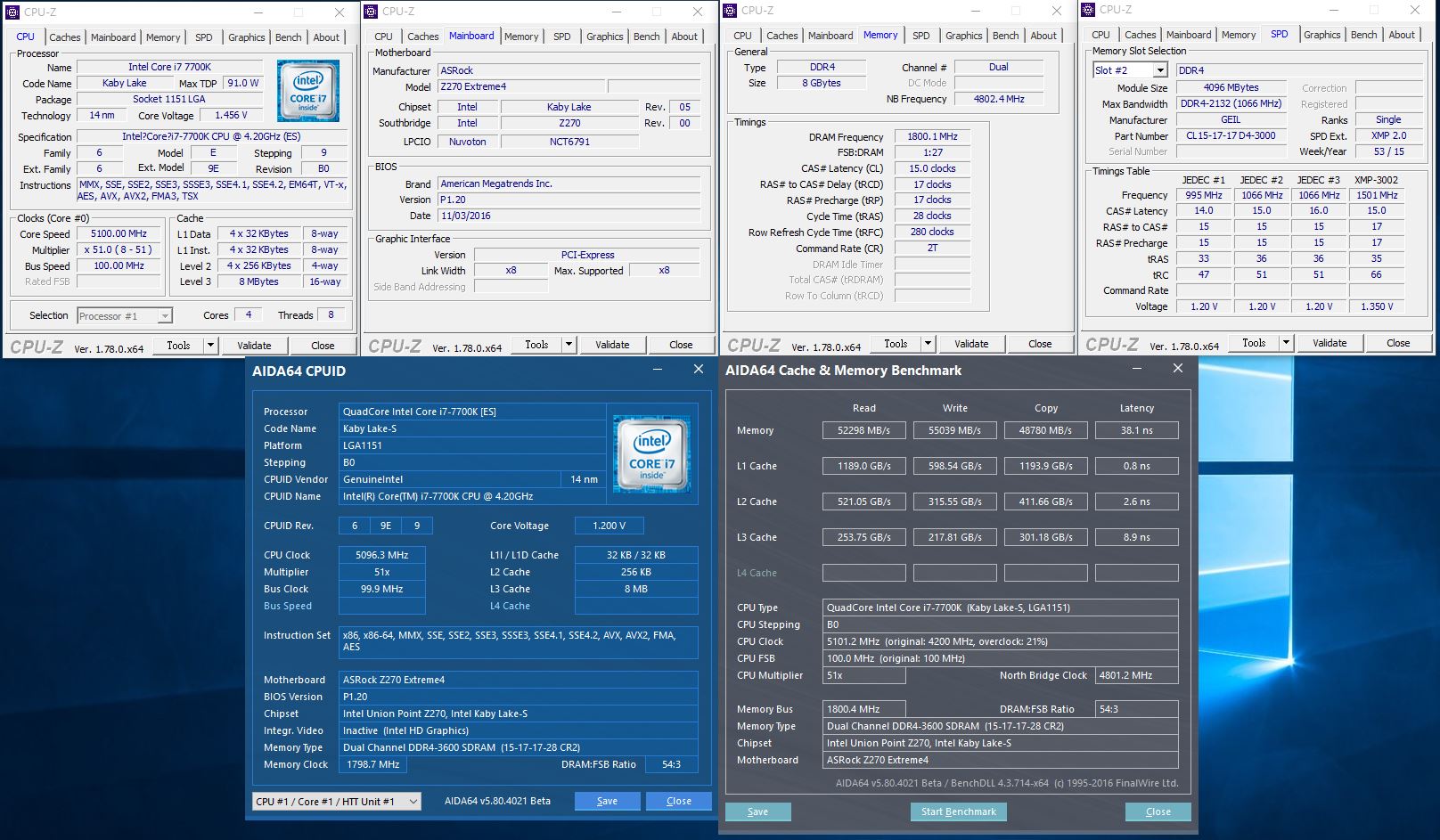This screenshot has height=840, width=1440.
Task: Select CPU tab in SPD CPU-Z window
Action: pos(1101,35)
